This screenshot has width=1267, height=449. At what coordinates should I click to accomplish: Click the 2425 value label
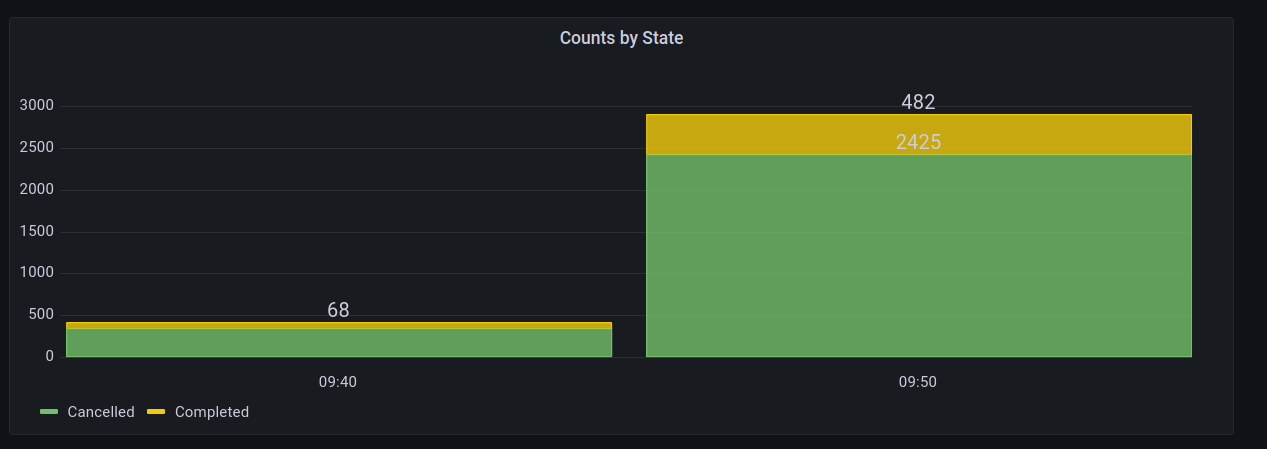coord(918,142)
